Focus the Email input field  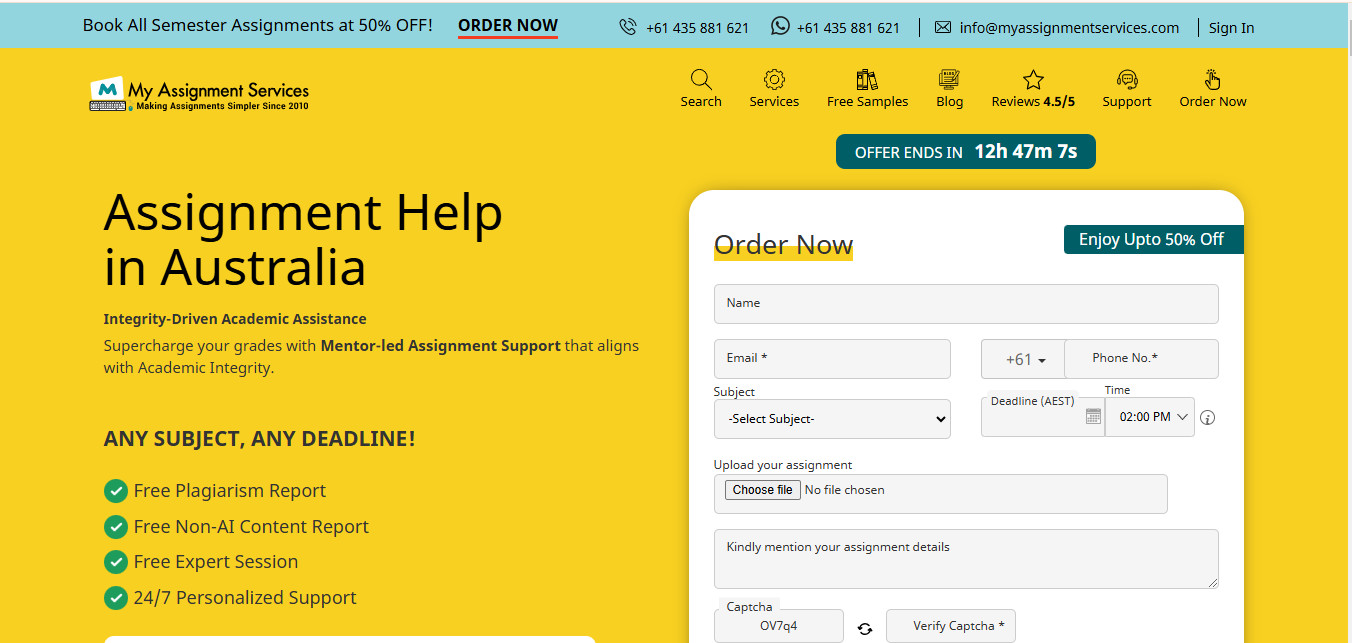[832, 359]
